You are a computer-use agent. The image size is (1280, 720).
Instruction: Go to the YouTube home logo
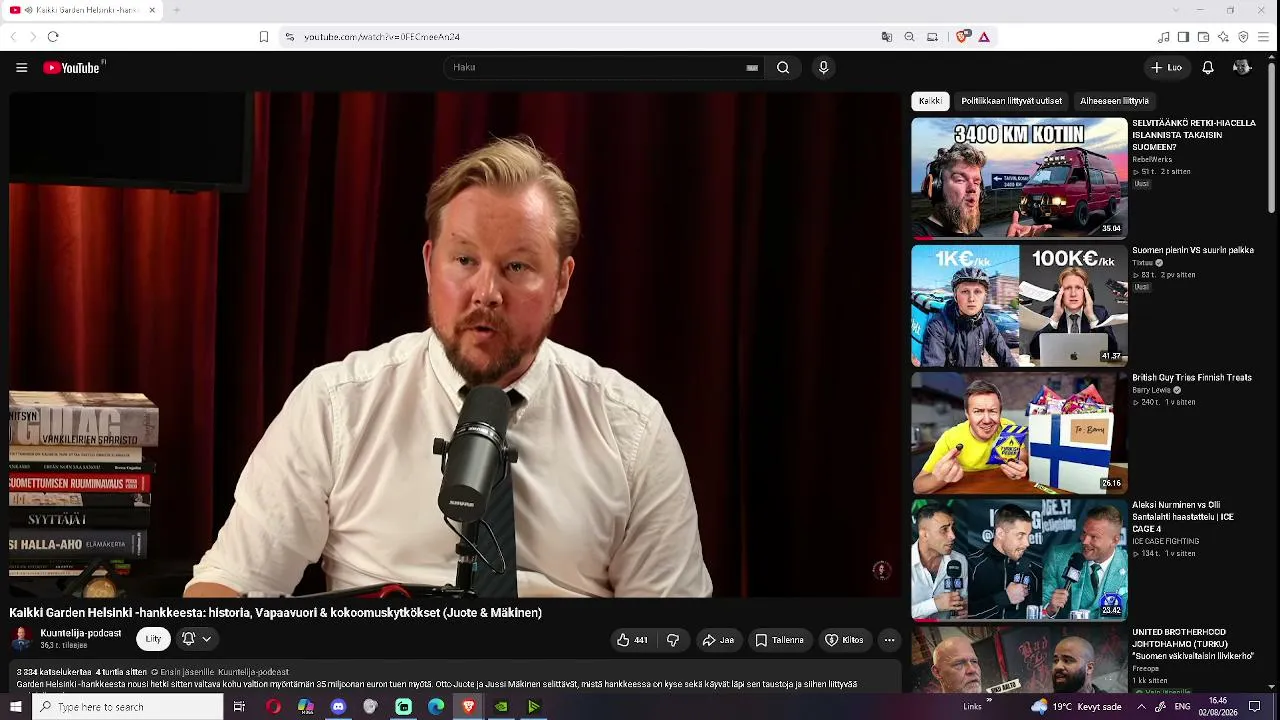(73, 68)
